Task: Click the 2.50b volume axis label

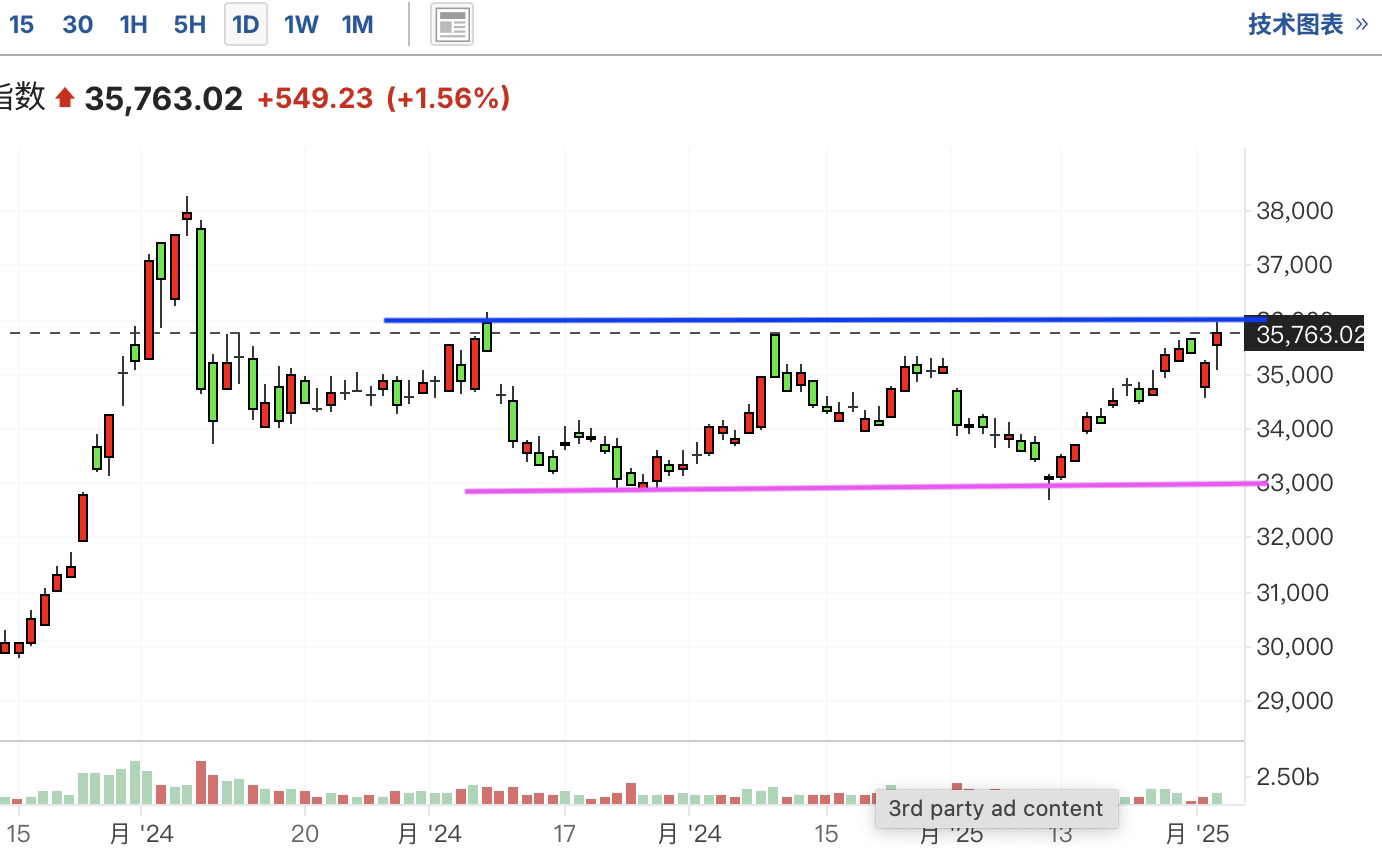Action: (x=1287, y=776)
